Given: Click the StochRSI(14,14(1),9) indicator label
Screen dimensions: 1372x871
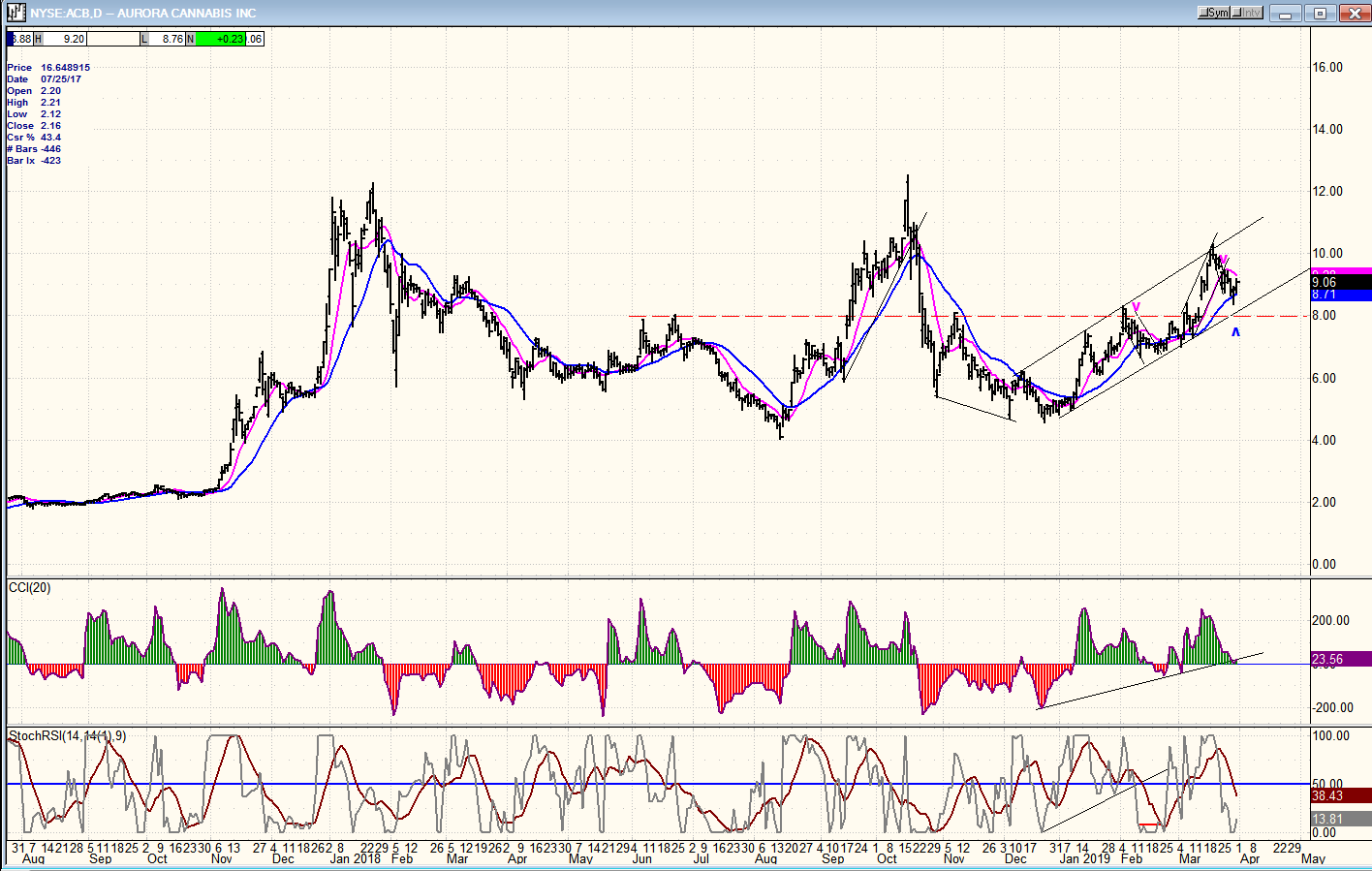Looking at the screenshot, I should 68,736.
